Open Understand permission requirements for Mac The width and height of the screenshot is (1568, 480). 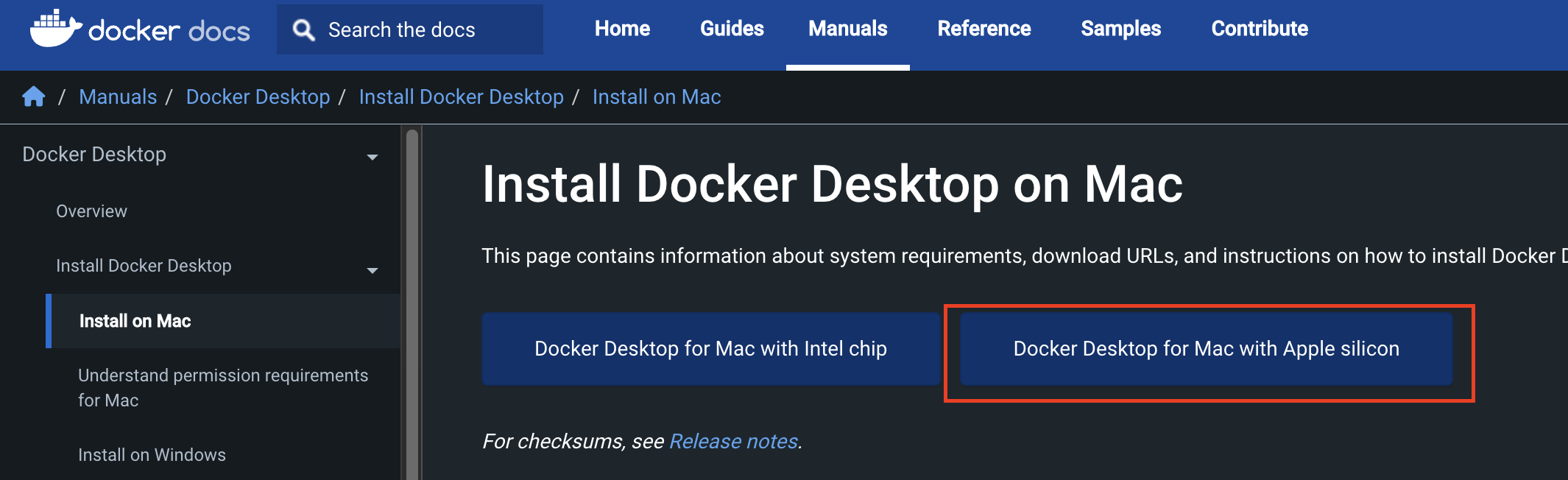point(223,388)
